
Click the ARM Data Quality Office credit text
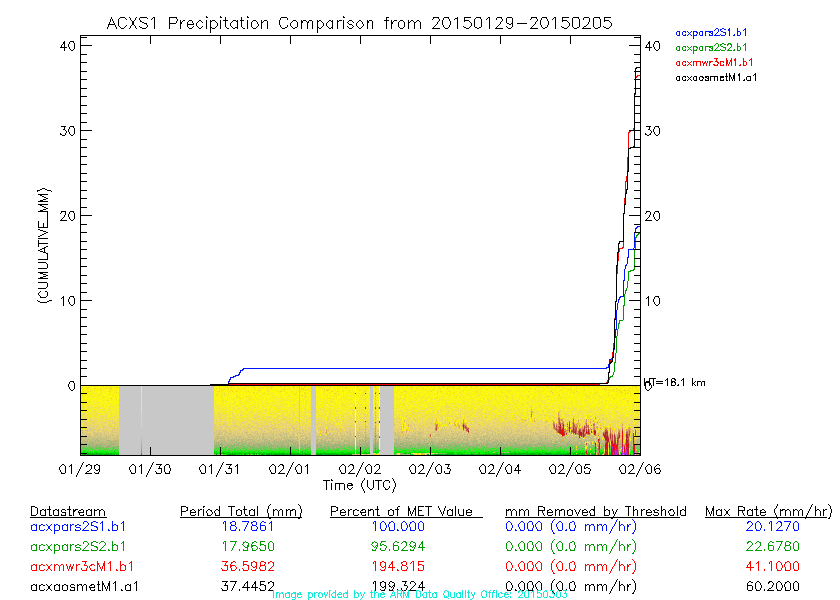(x=420, y=595)
